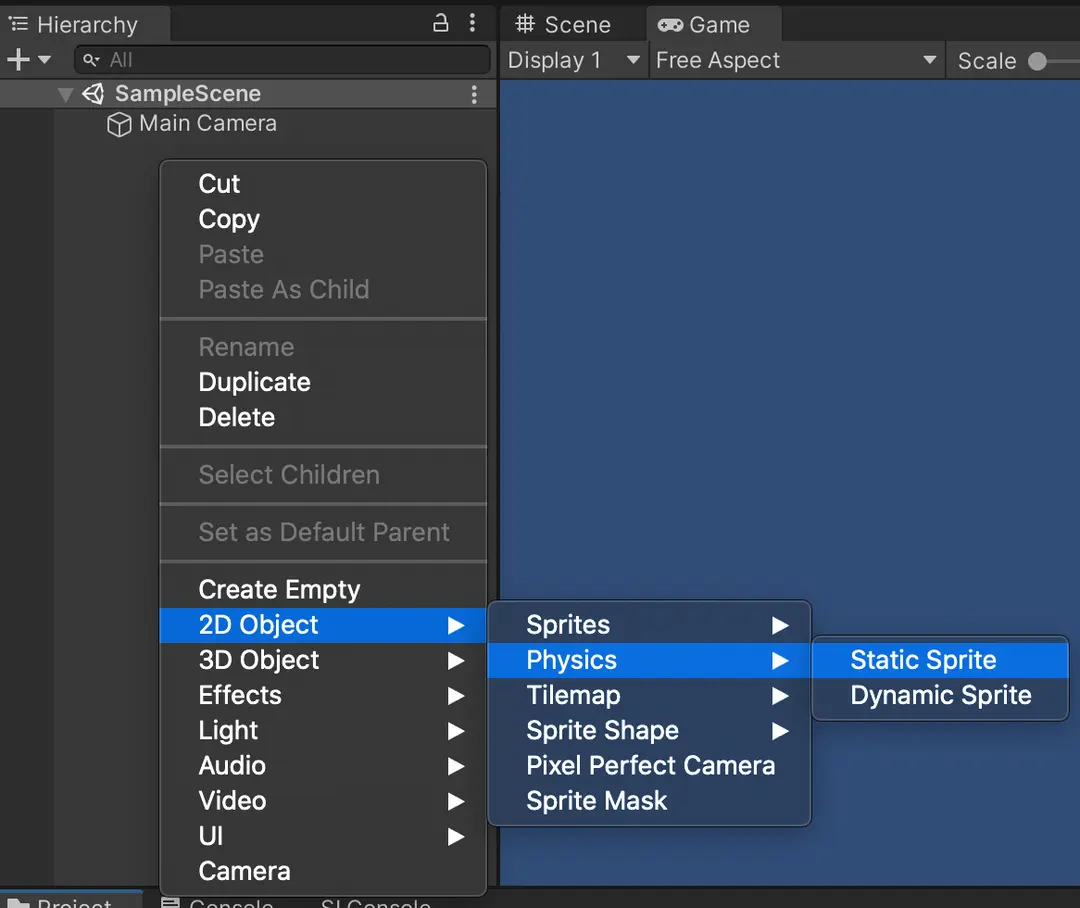Screen dimensions: 1080x908
Task: Select Create Empty in the context menu
Action: [279, 589]
